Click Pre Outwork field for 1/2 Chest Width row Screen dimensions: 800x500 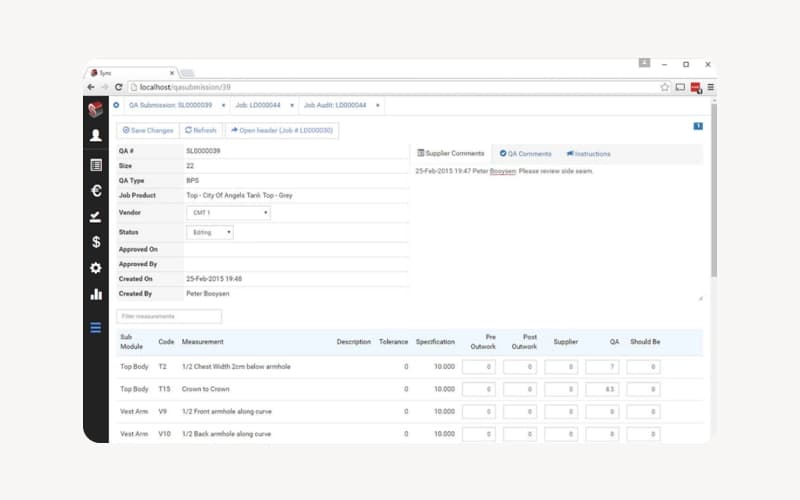pyautogui.click(x=479, y=367)
